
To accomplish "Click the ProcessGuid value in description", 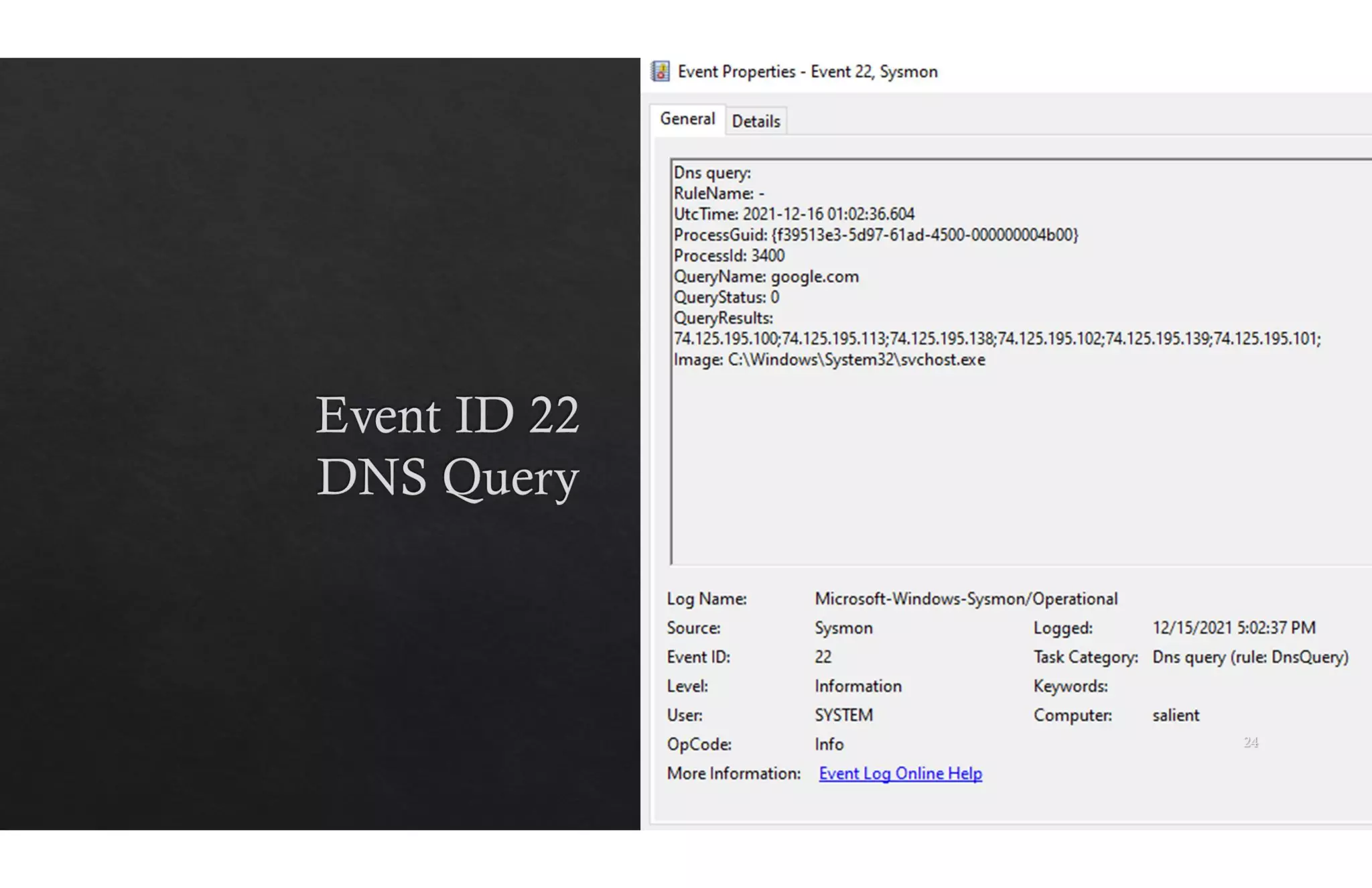I will point(924,235).
